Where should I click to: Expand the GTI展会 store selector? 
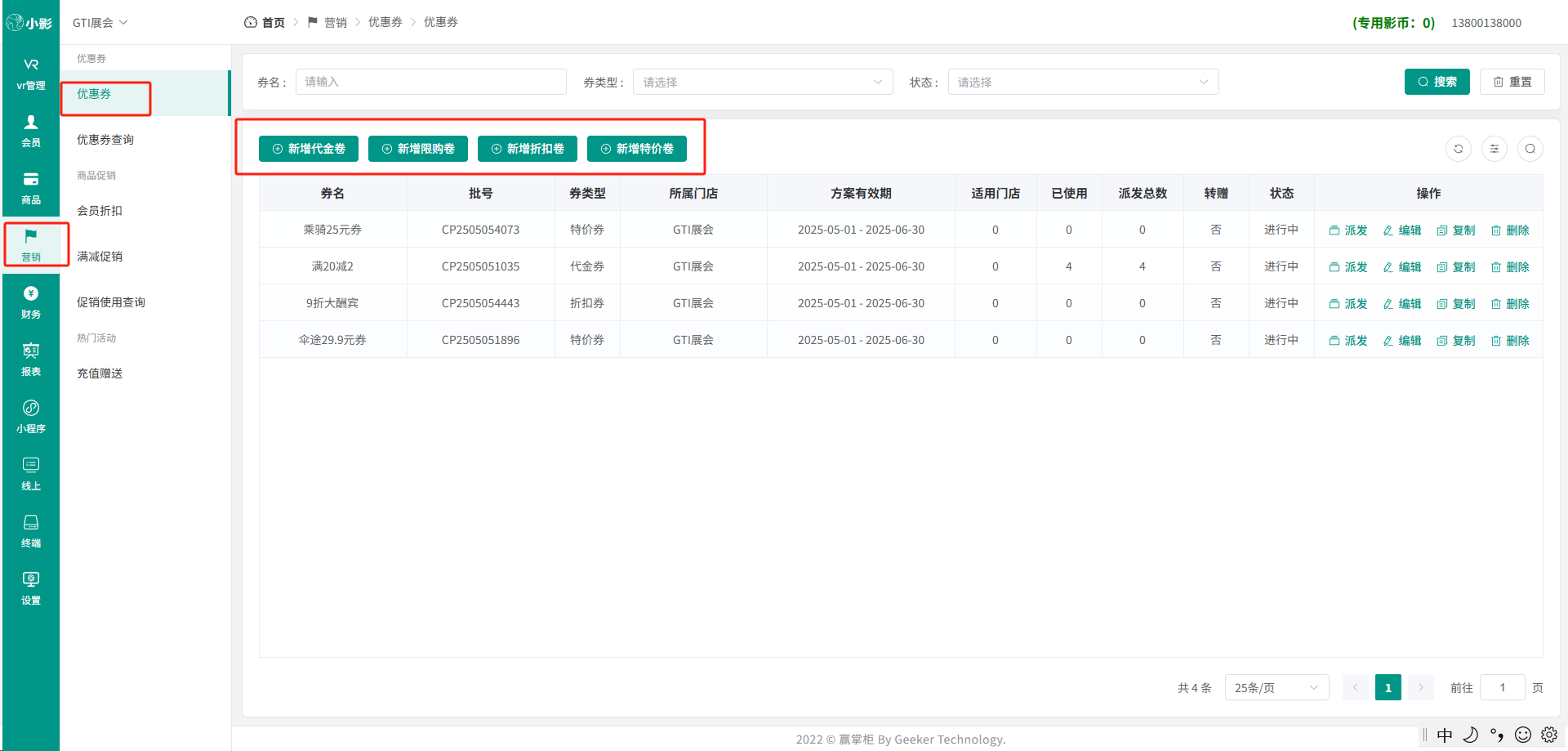[x=100, y=23]
